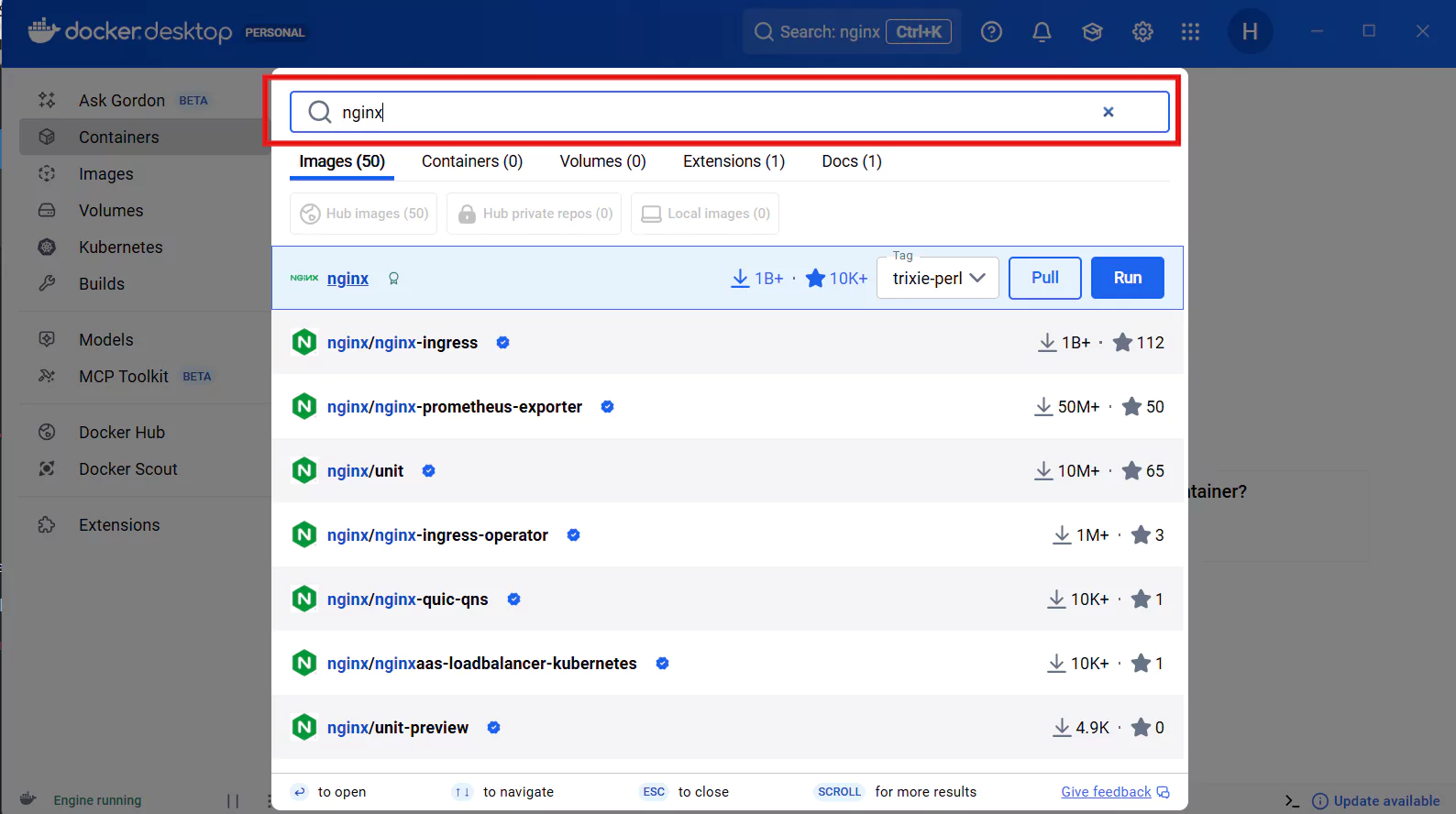Image resolution: width=1456 pixels, height=814 pixels.
Task: Toggle the Local images filter
Action: (x=705, y=214)
